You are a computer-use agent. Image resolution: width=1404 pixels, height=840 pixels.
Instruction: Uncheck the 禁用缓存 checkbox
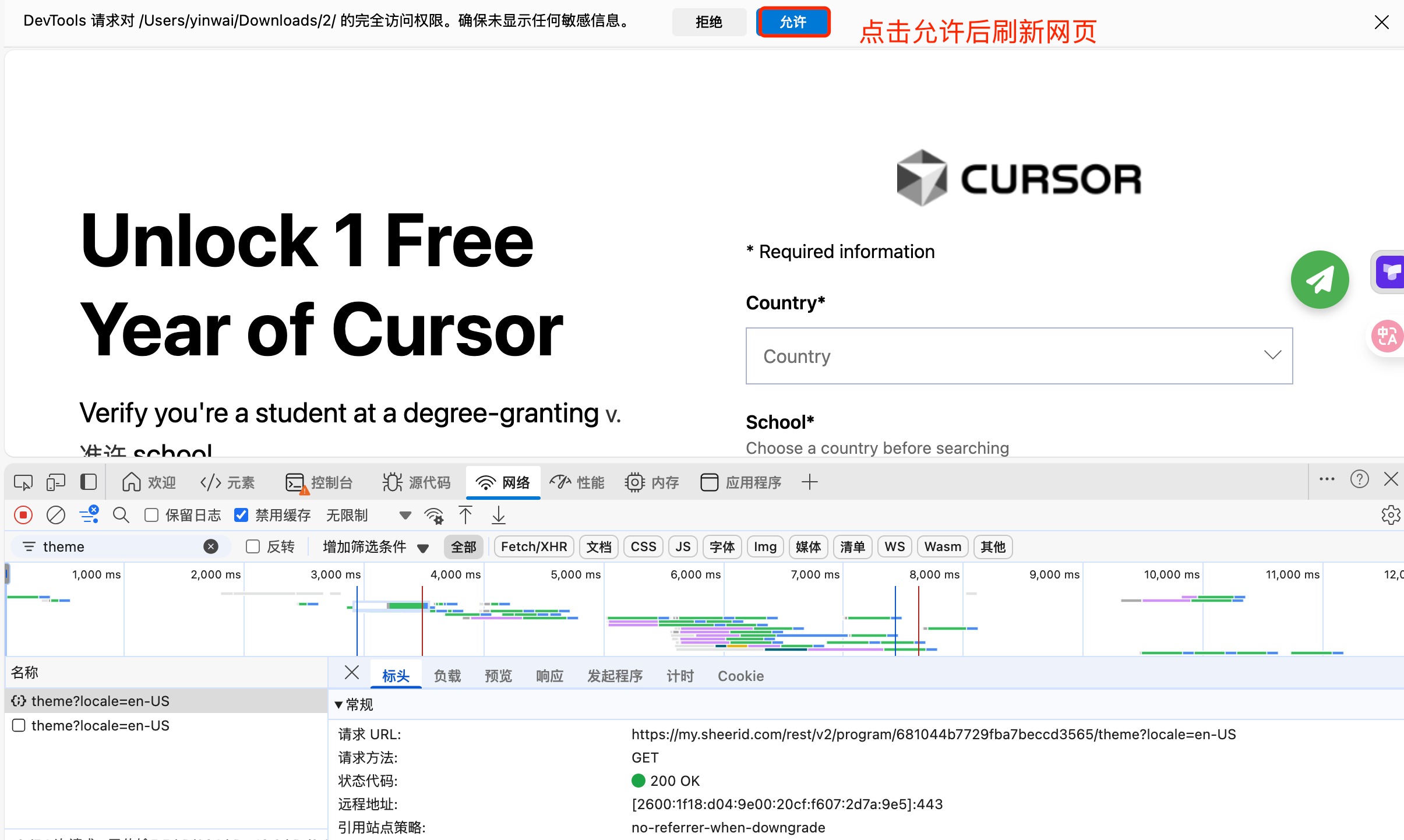point(241,515)
